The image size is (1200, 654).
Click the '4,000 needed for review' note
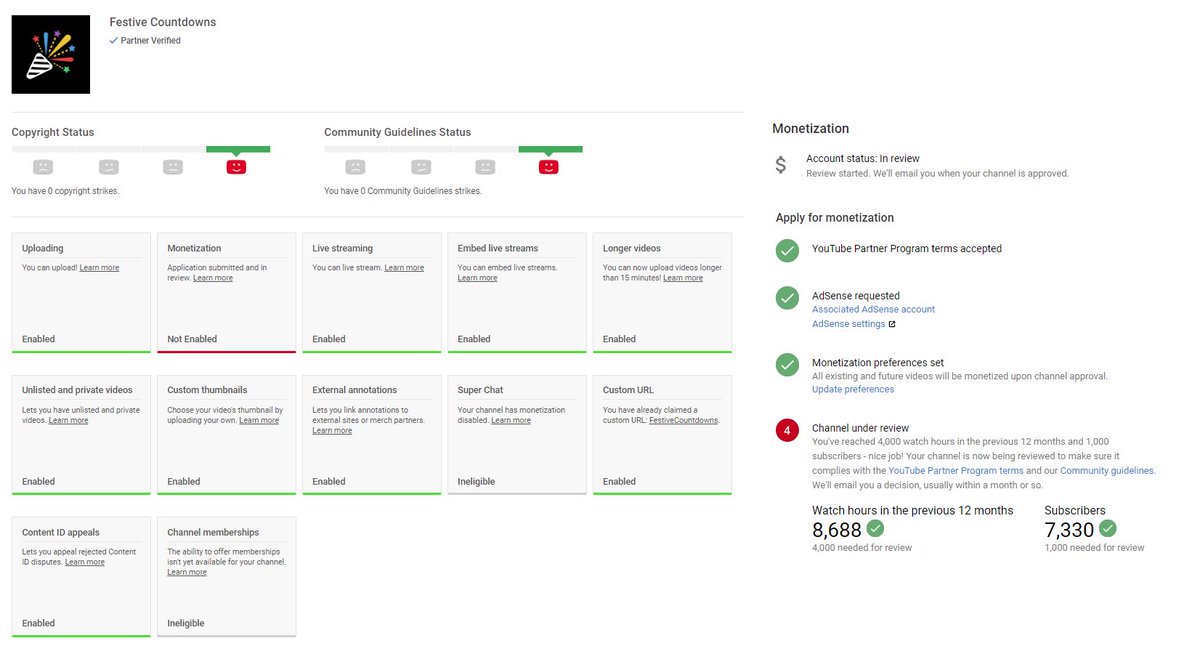(x=862, y=548)
